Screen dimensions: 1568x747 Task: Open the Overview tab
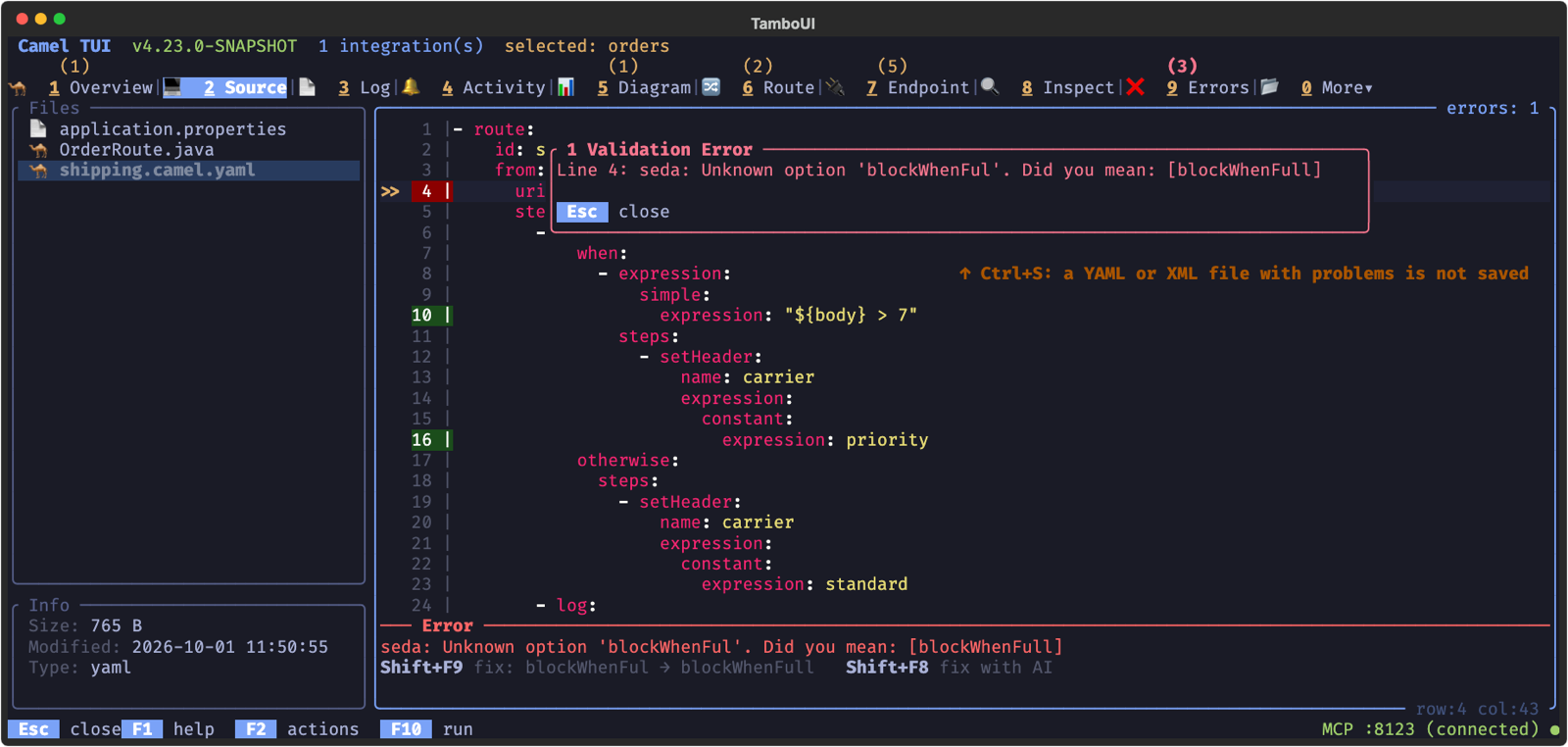101,87
